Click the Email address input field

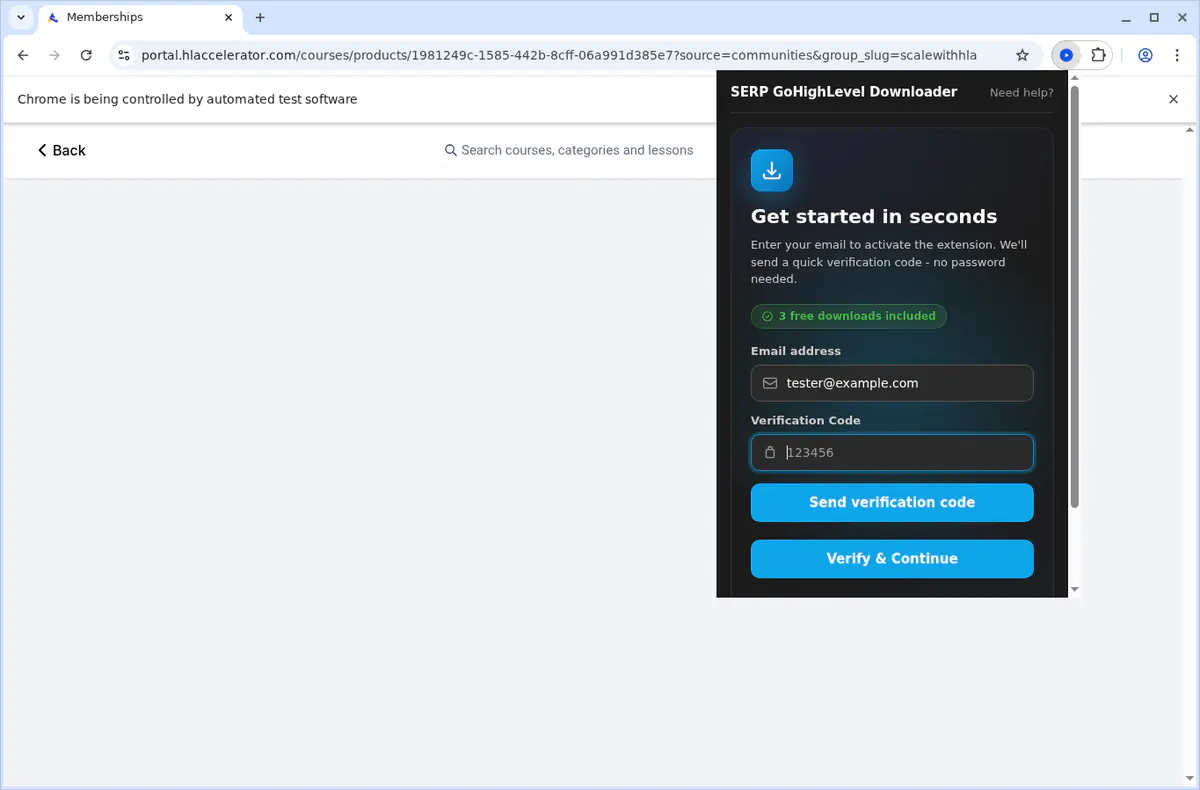(892, 383)
